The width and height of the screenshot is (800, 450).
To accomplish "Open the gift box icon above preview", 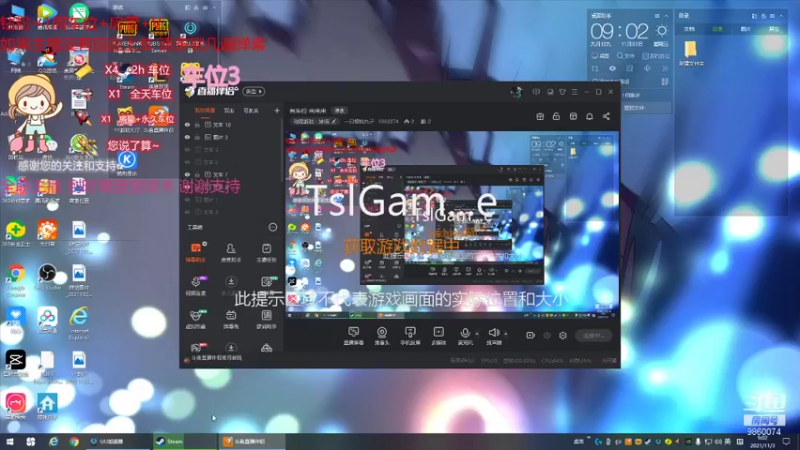I will coord(540,117).
